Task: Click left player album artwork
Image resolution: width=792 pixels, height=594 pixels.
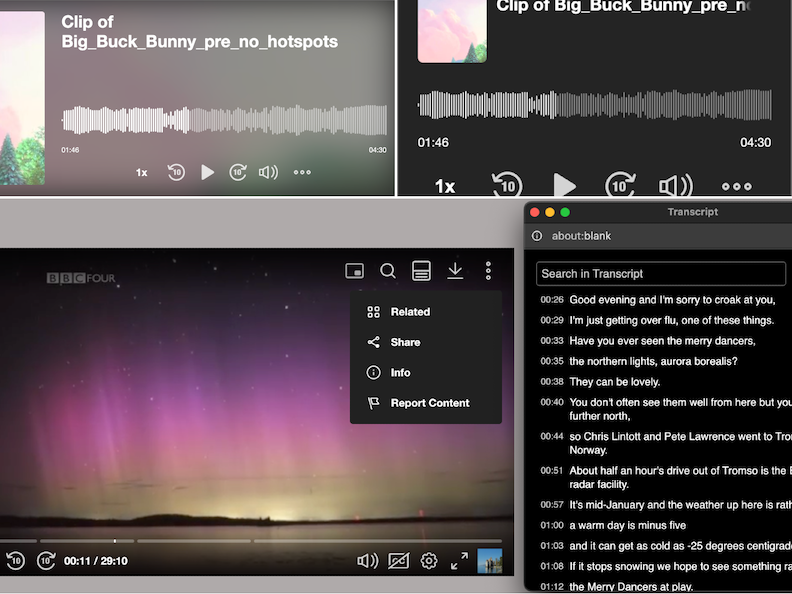Action: 22,97
